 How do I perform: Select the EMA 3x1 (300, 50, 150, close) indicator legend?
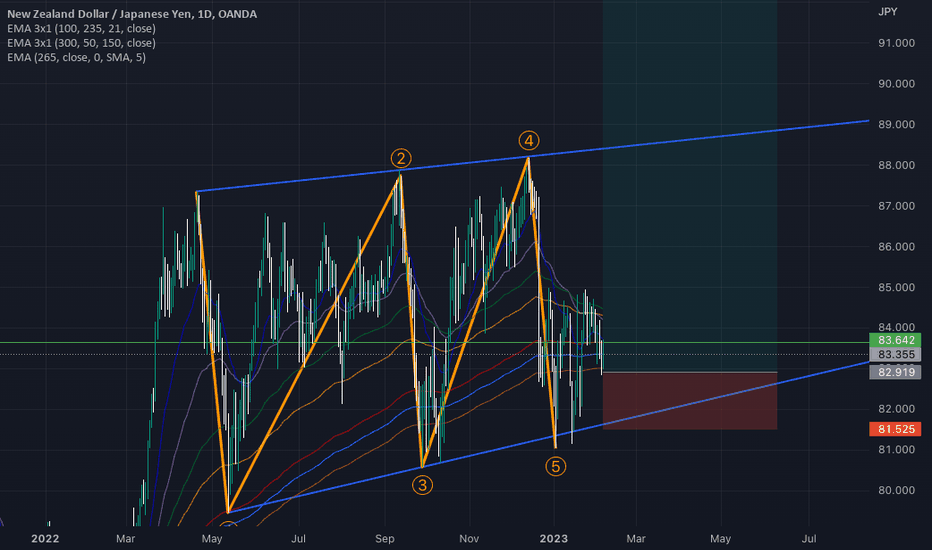81,43
